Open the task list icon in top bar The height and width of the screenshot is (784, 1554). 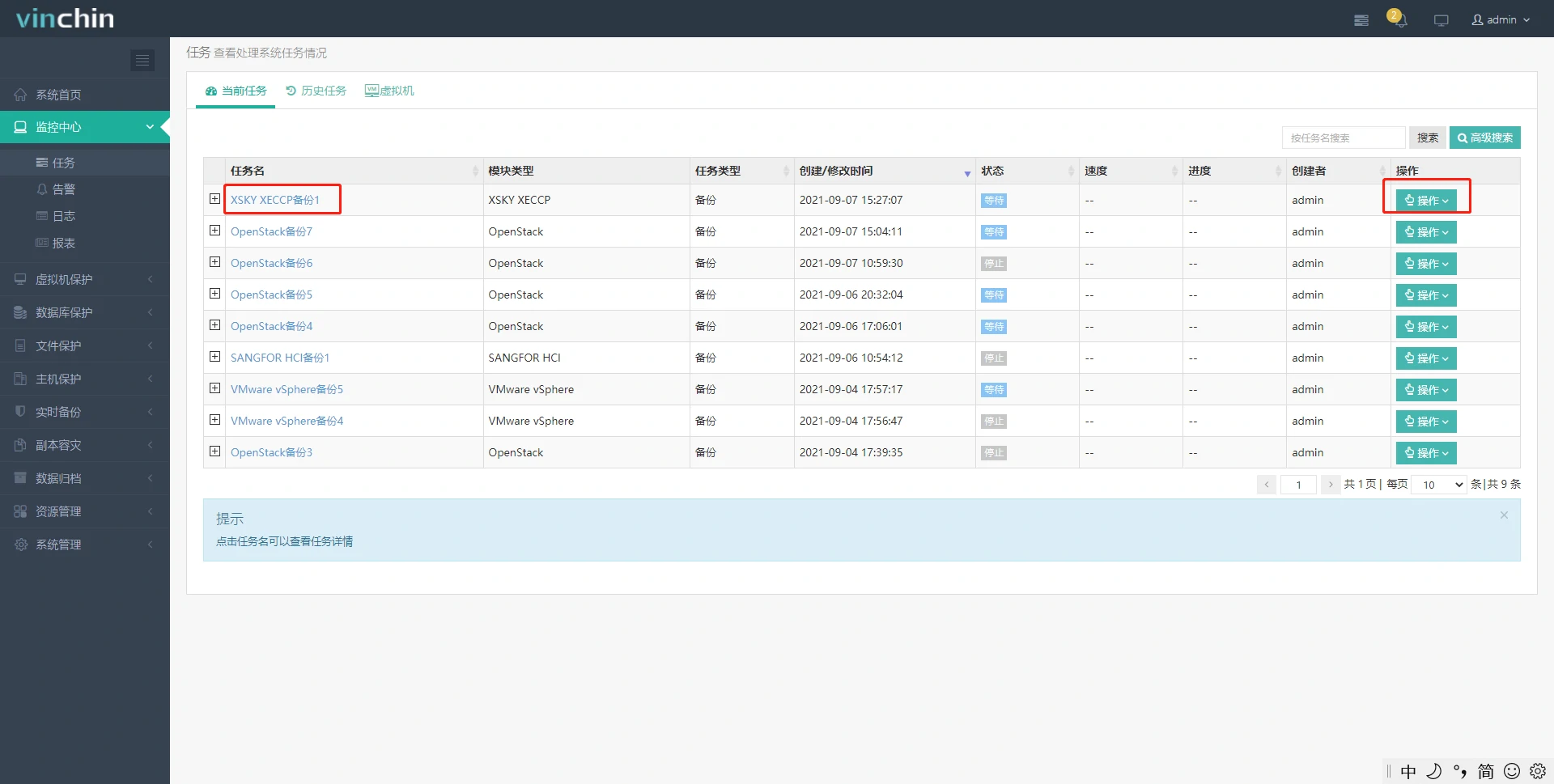coord(1361,20)
